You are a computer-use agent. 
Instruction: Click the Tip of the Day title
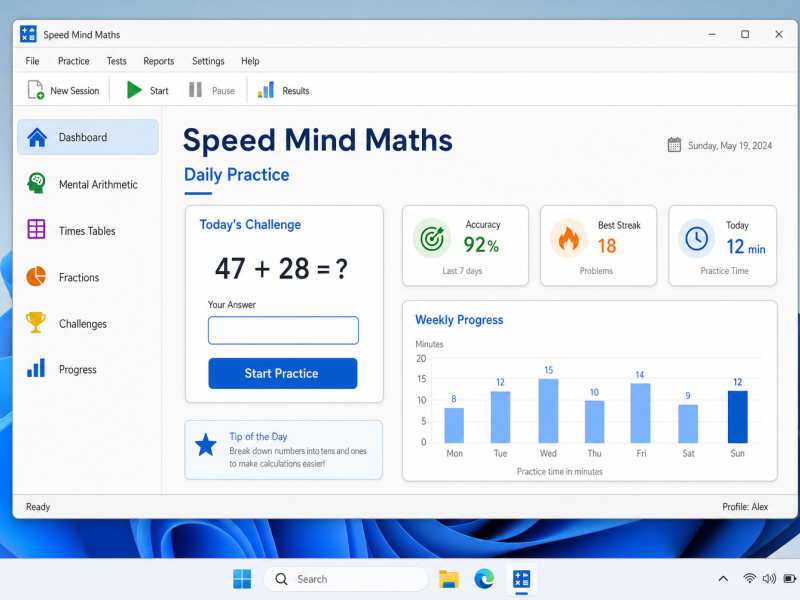[x=258, y=437]
